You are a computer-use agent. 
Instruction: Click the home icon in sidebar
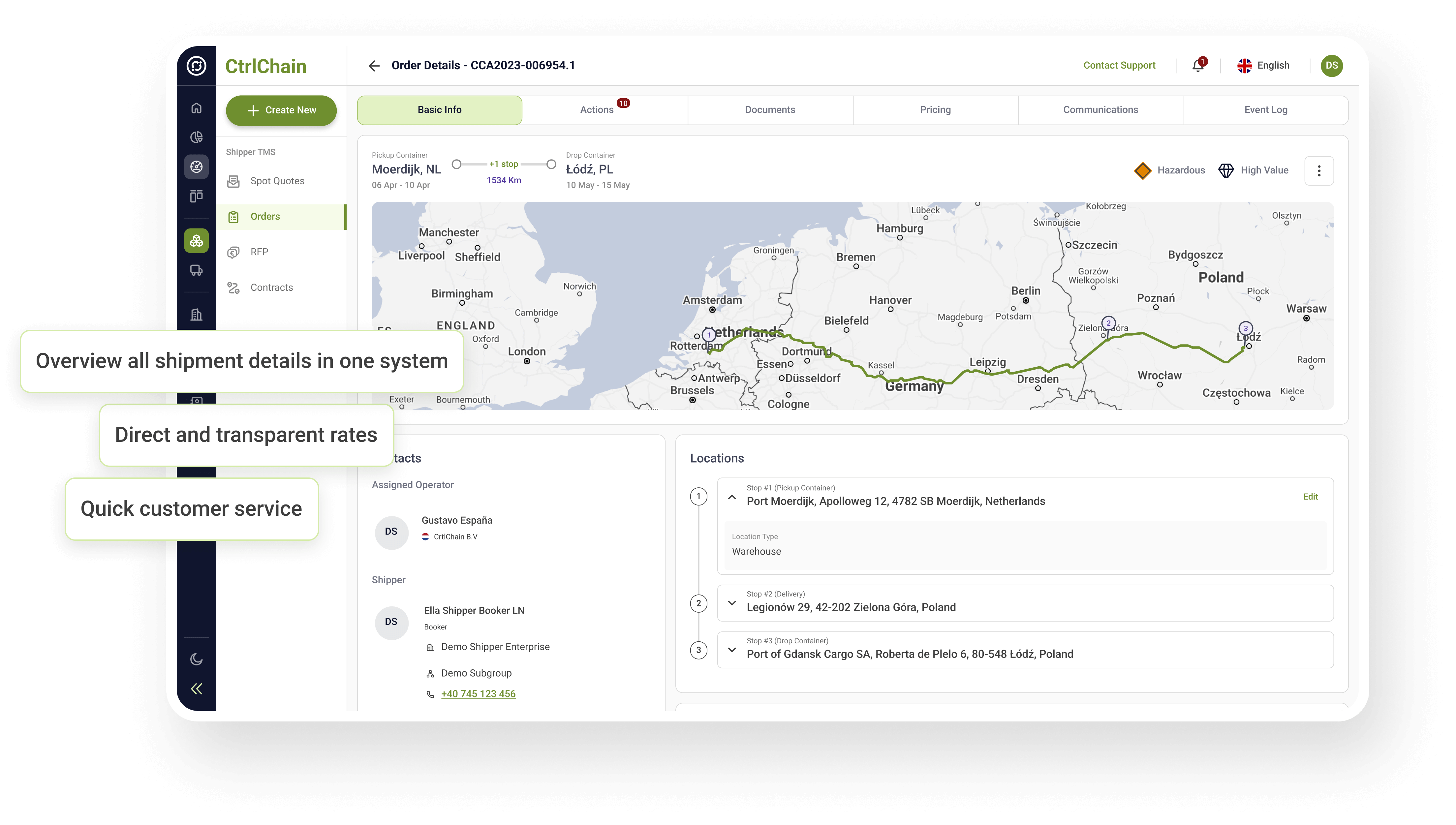tap(196, 107)
